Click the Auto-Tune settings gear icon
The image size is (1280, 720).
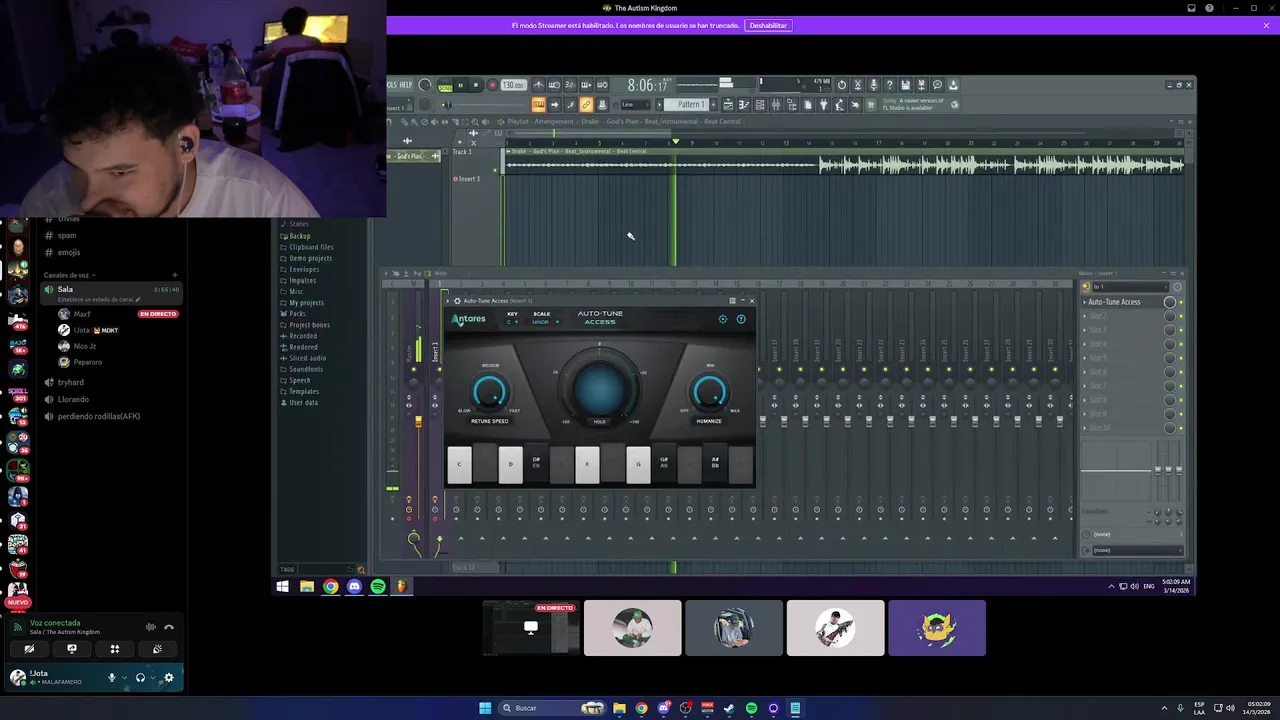[723, 319]
